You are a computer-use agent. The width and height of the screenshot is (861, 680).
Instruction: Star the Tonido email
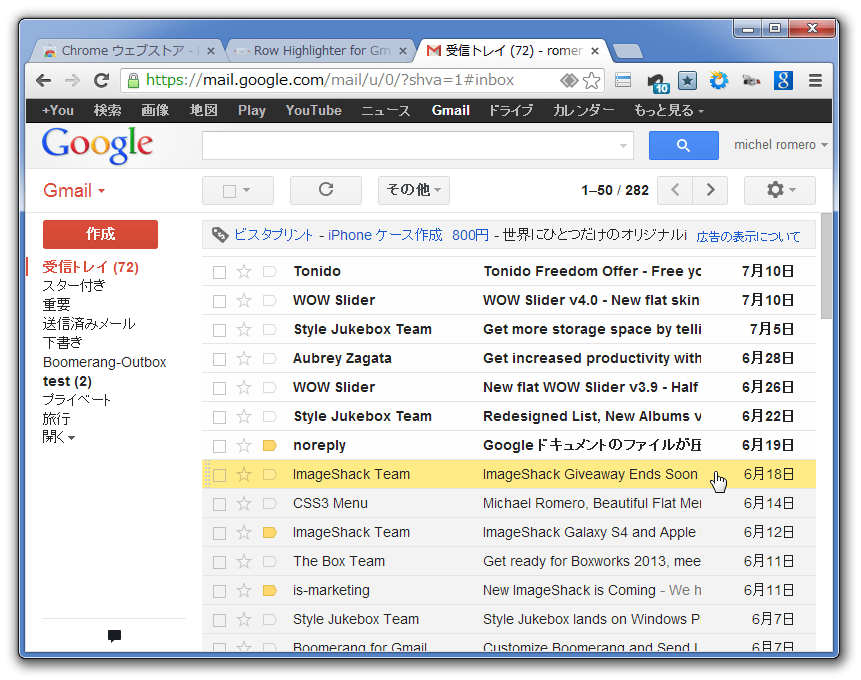(244, 271)
